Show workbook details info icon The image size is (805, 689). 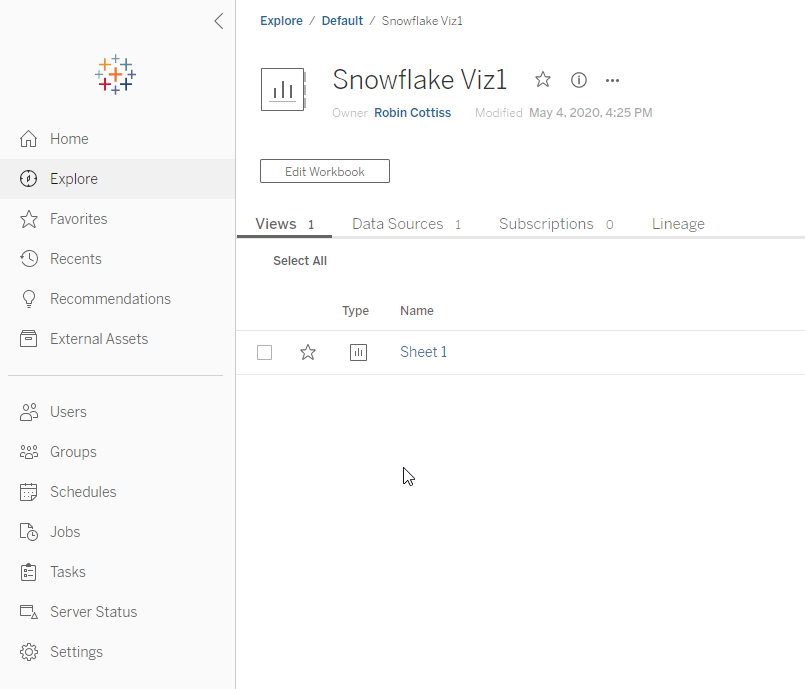tap(579, 80)
